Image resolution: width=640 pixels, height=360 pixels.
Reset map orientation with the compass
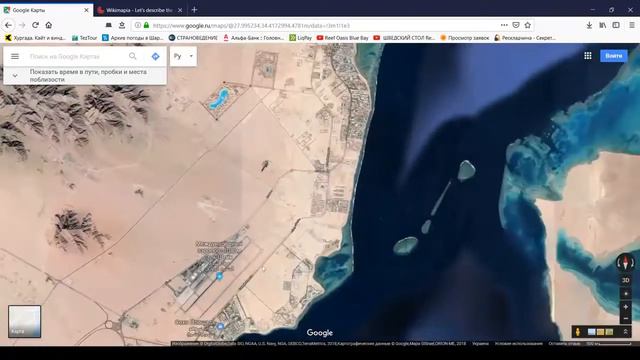(625, 262)
